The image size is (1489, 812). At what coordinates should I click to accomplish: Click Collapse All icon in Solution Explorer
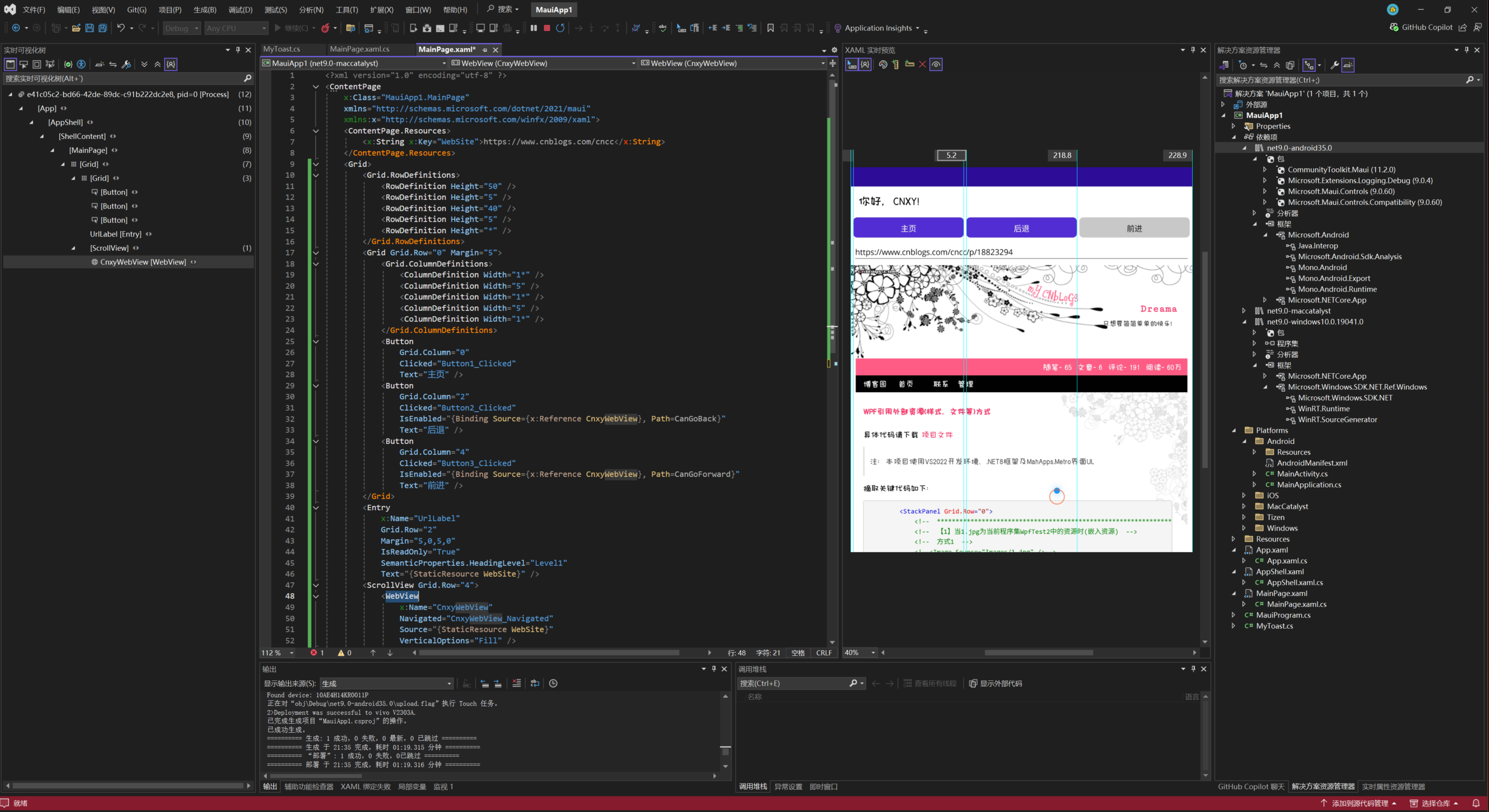[1277, 65]
